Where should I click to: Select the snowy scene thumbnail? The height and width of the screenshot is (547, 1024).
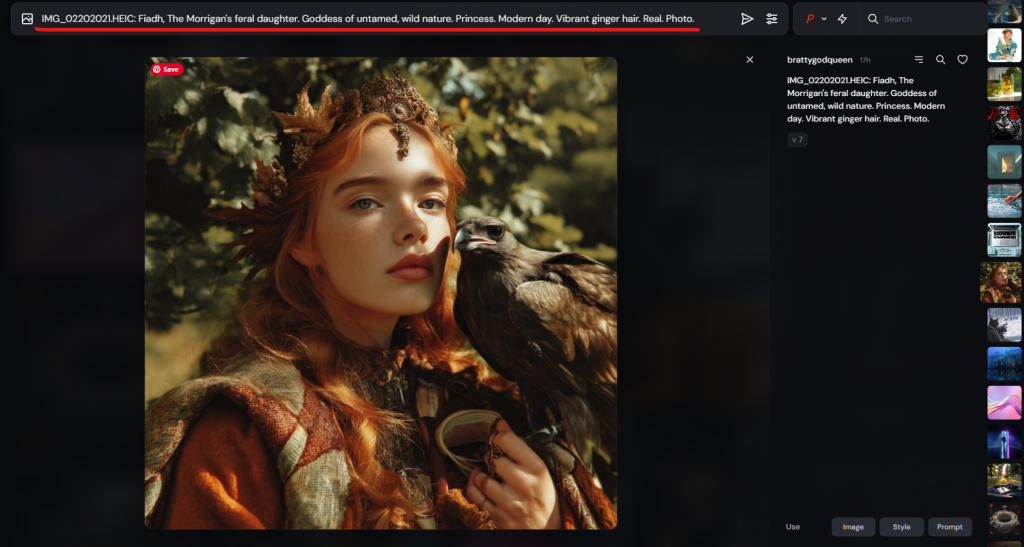pos(1004,325)
